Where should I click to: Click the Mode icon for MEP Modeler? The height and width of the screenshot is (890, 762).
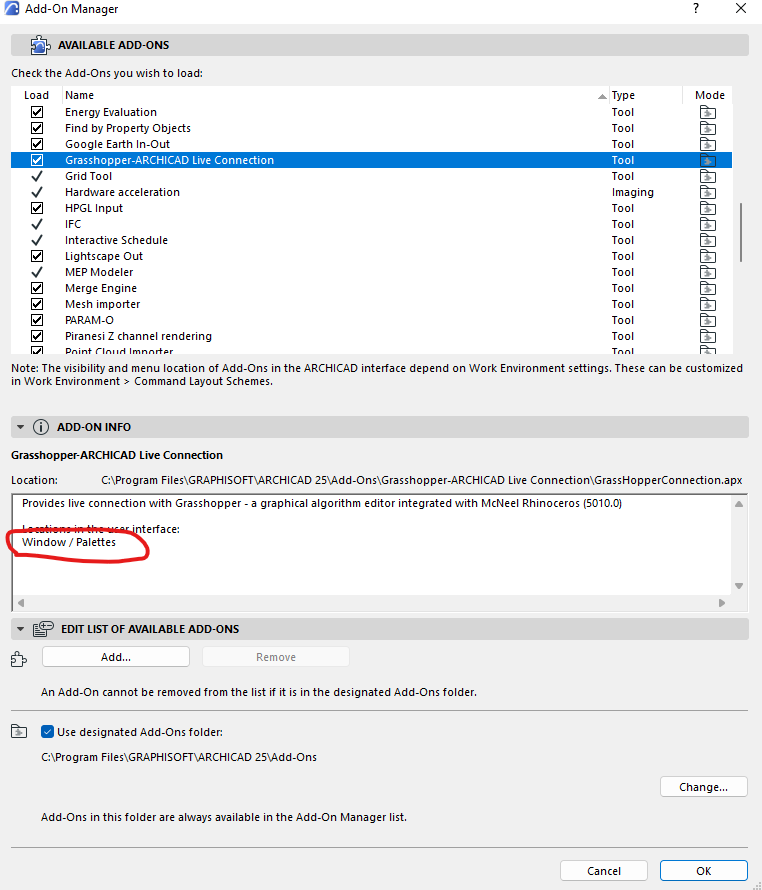pos(708,272)
